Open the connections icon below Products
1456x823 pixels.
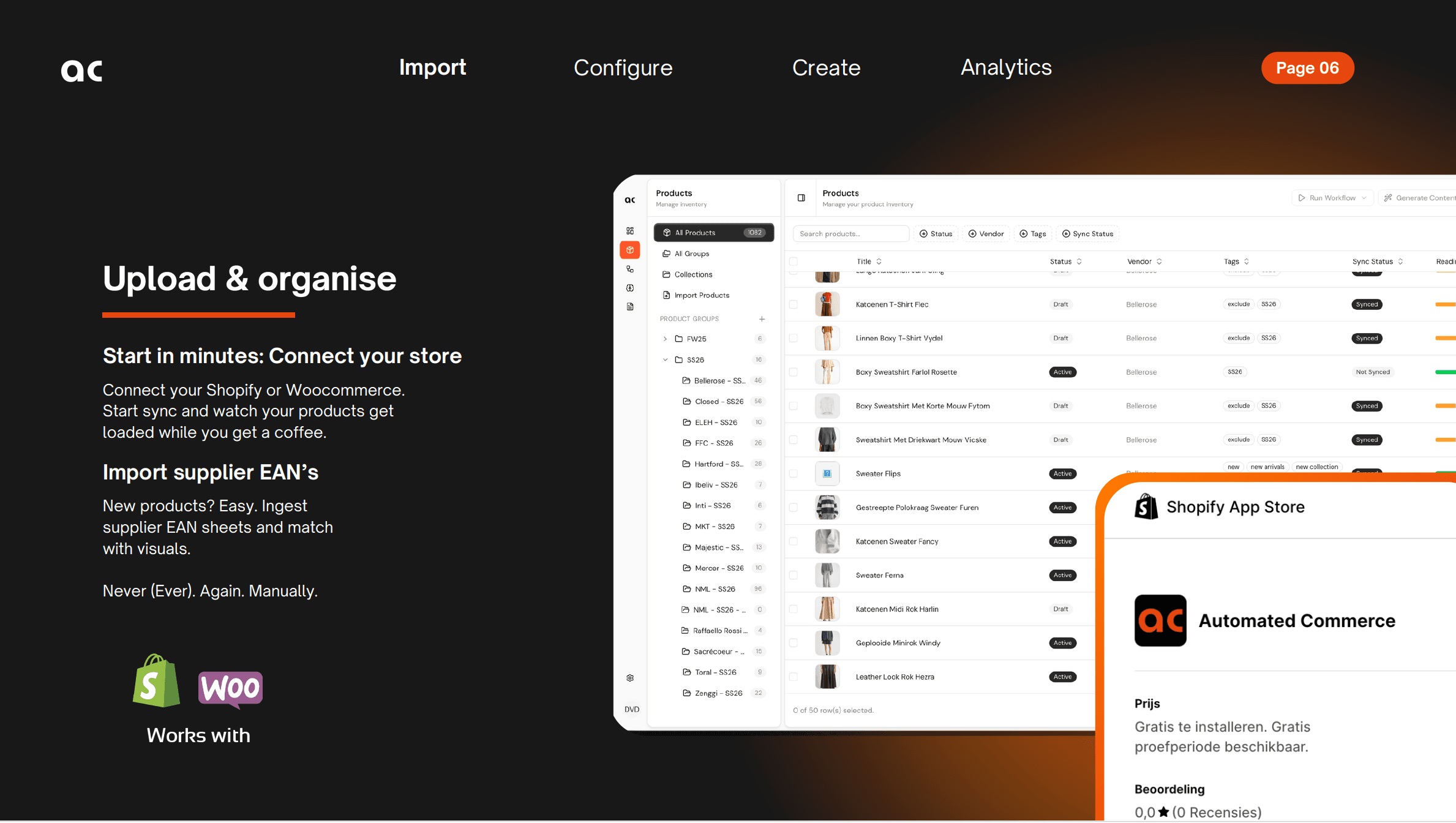pyautogui.click(x=630, y=268)
